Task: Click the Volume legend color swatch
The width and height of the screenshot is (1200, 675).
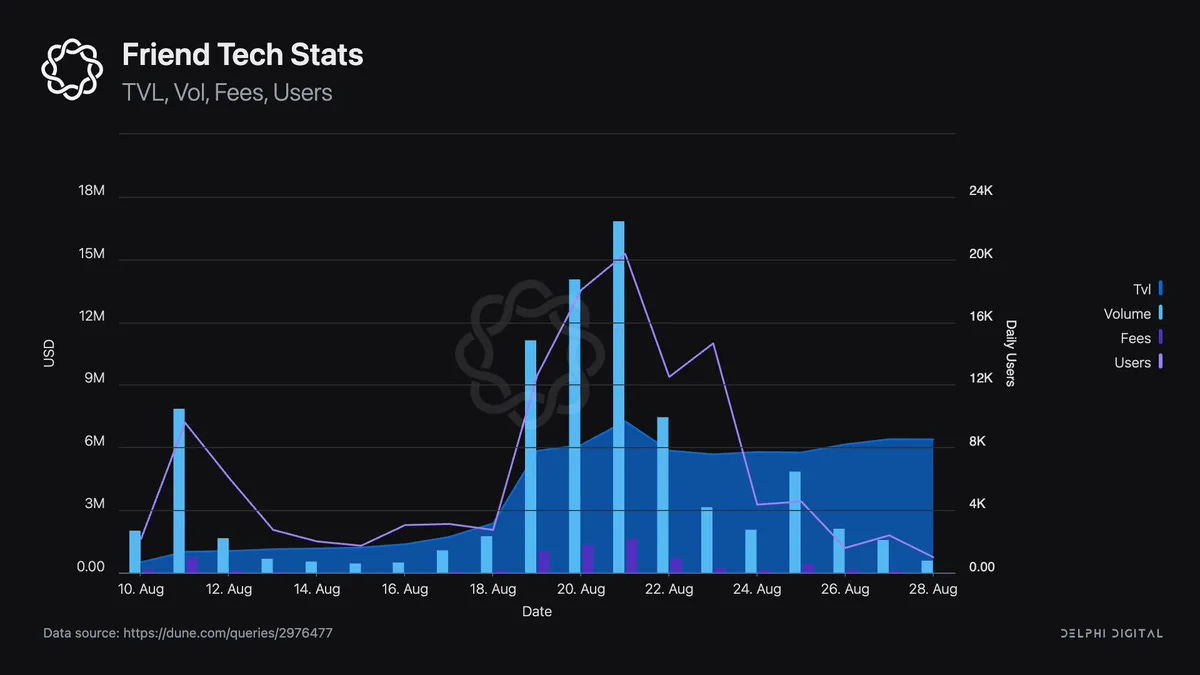Action: click(x=1161, y=313)
